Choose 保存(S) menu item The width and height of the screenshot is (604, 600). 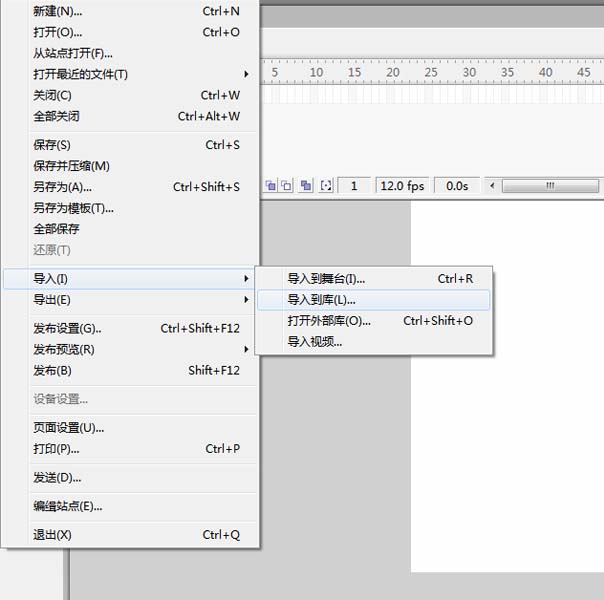[x=132, y=145]
